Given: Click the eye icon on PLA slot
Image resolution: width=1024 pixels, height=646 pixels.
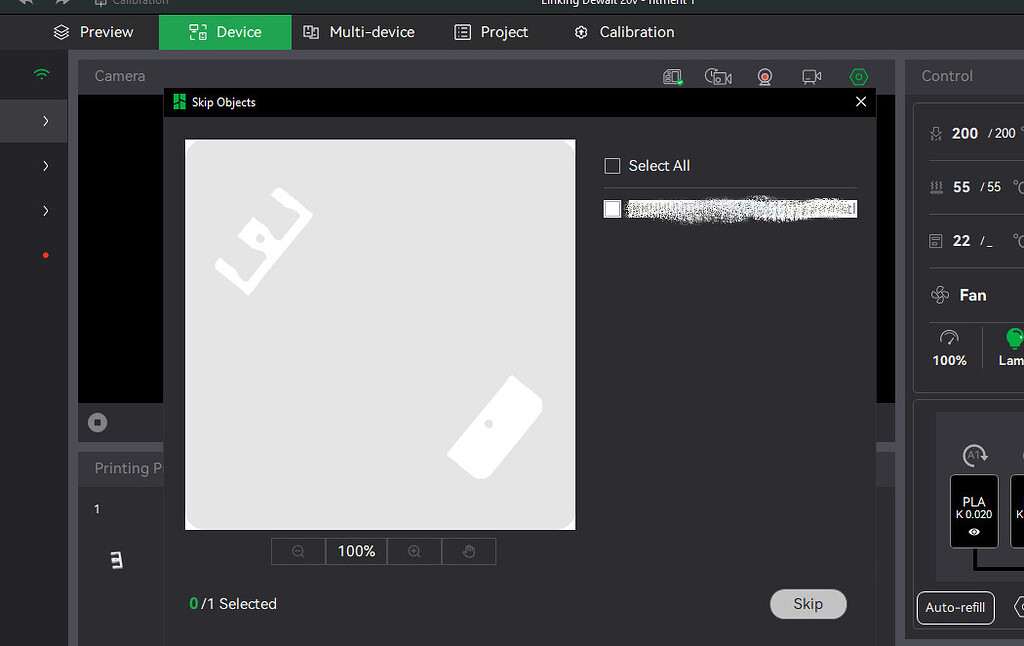Looking at the screenshot, I should pos(974,532).
